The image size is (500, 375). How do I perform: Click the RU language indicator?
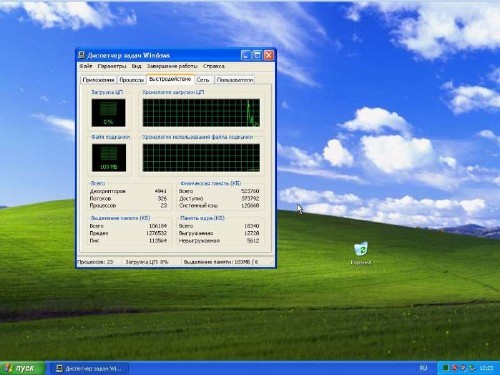(x=423, y=368)
